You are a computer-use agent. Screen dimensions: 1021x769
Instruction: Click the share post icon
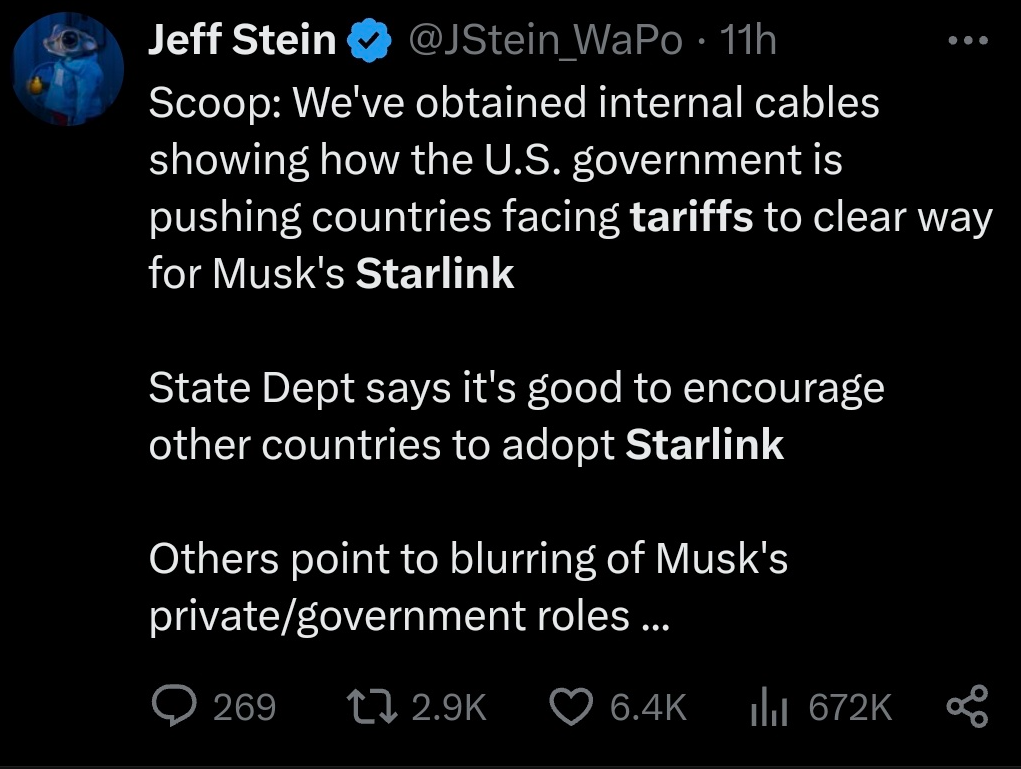click(967, 706)
